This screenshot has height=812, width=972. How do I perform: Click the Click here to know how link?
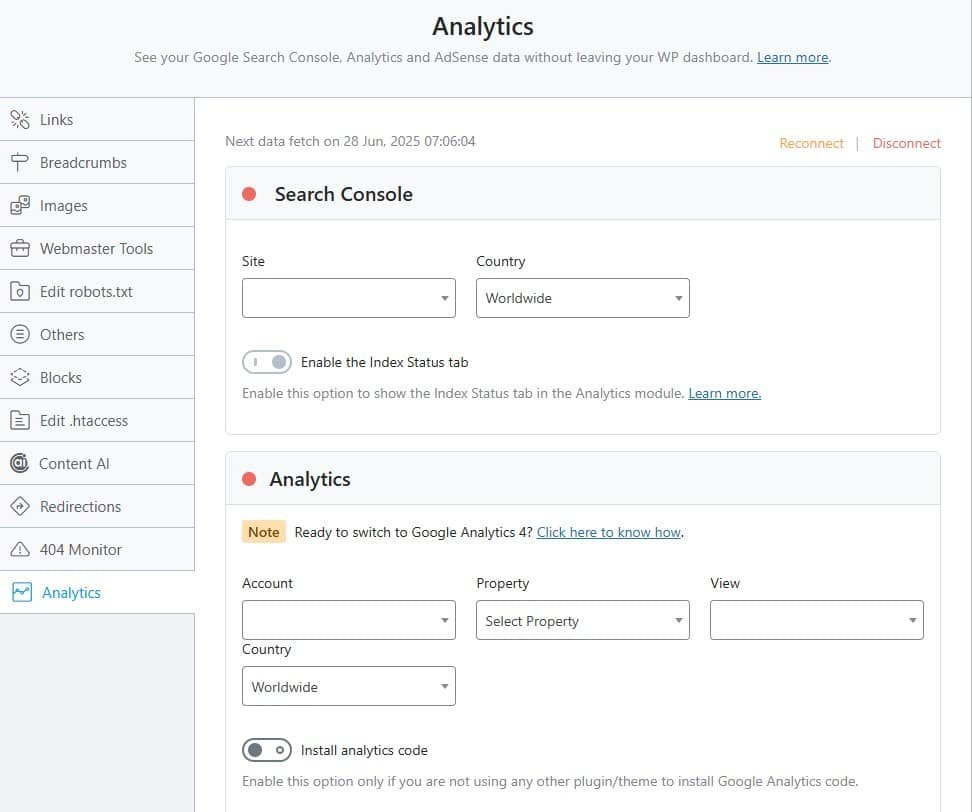click(609, 532)
